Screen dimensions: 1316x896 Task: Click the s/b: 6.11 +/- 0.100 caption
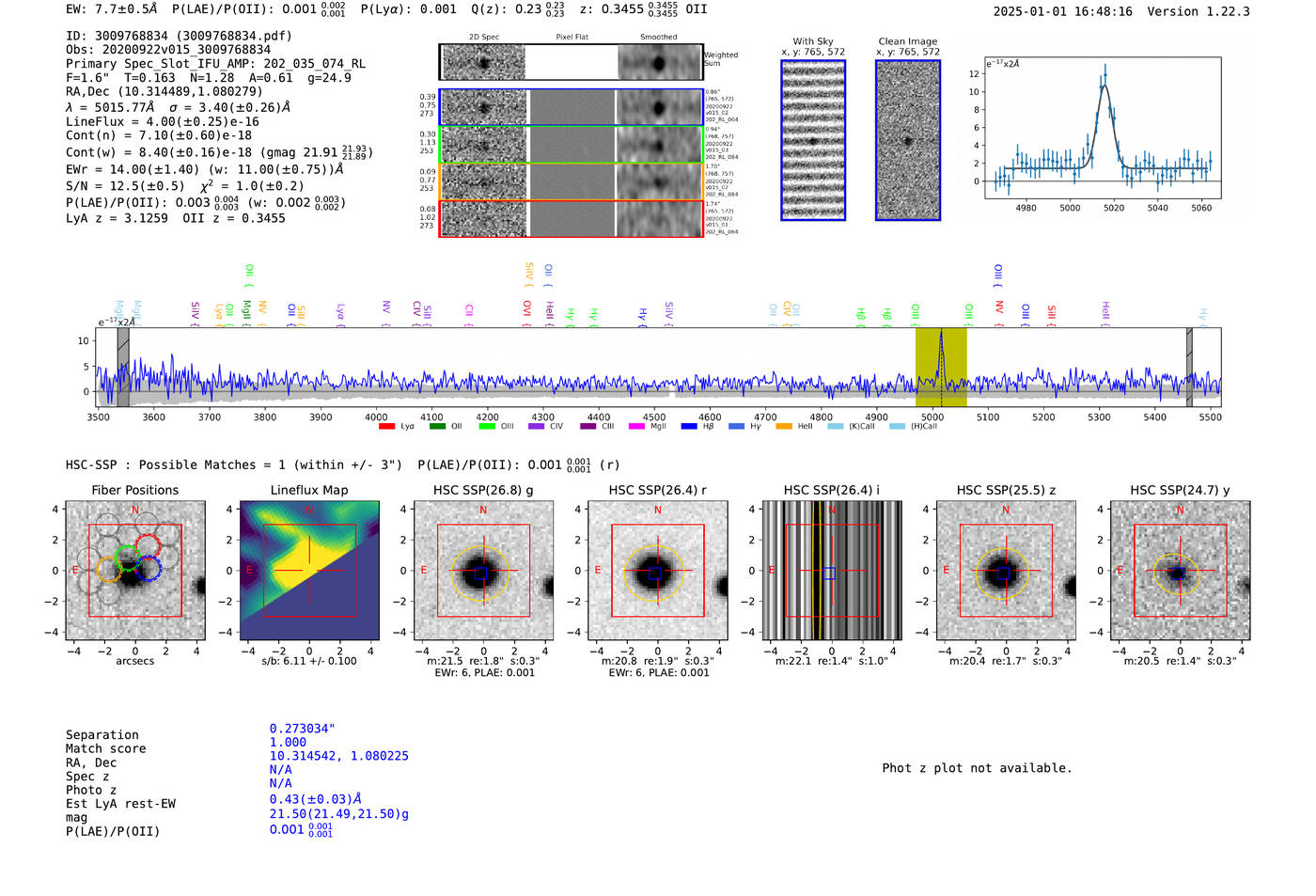pyautogui.click(x=308, y=661)
